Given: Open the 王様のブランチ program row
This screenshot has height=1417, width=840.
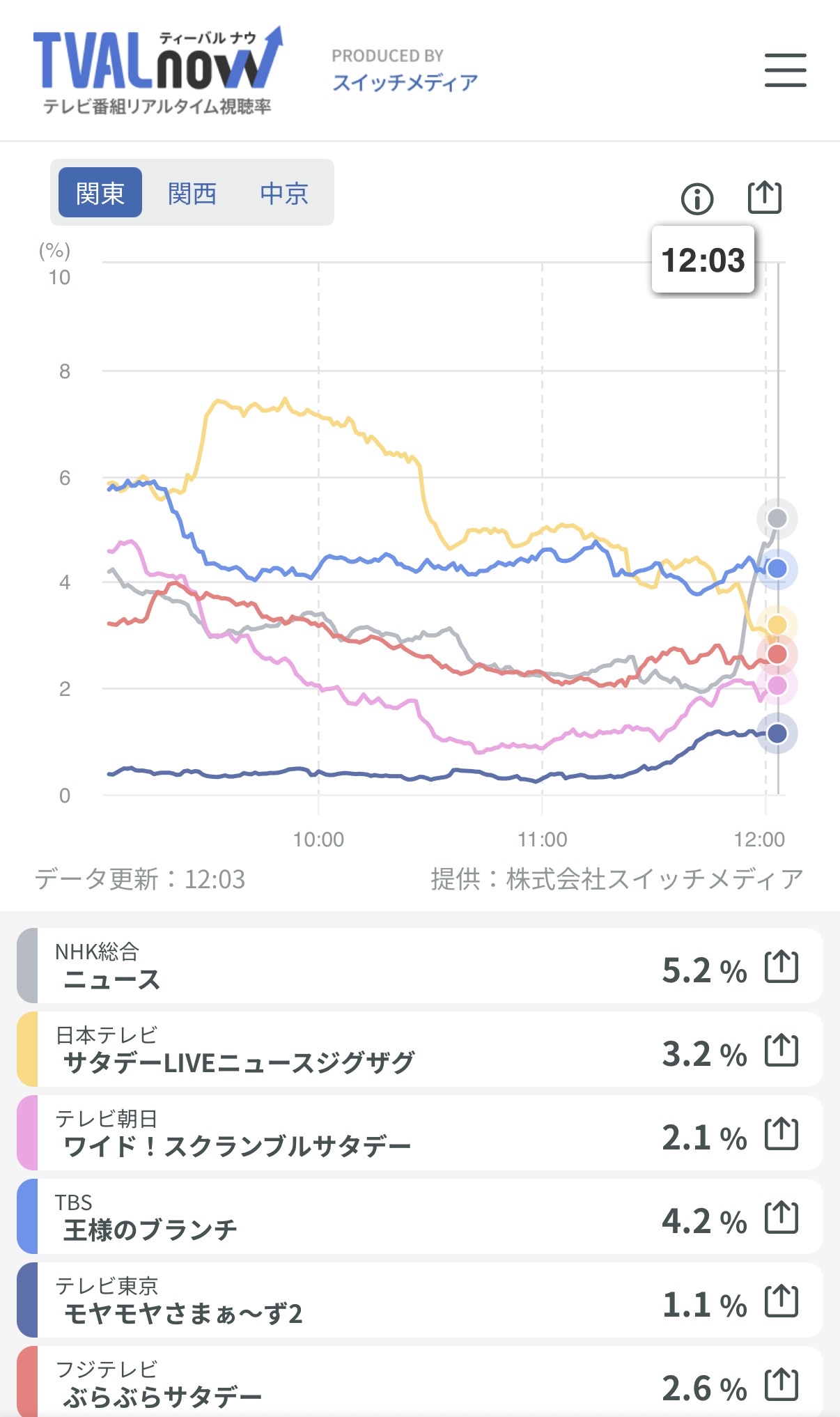Looking at the screenshot, I should click(348, 1218).
